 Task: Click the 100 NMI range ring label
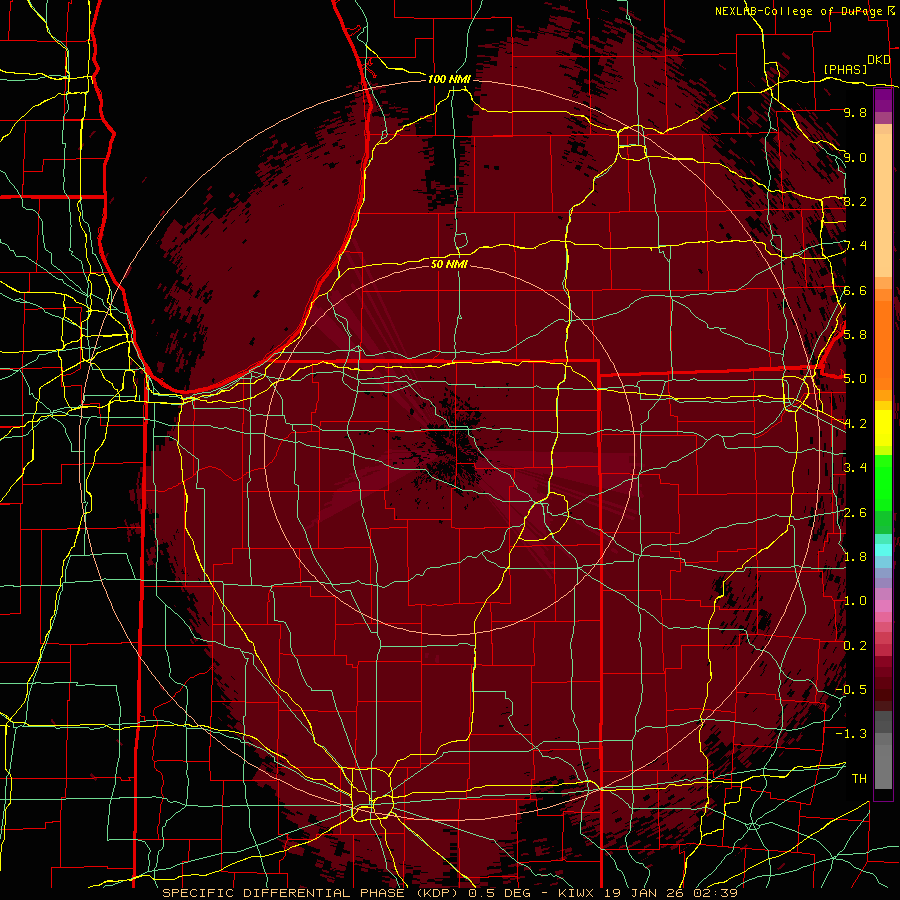point(449,79)
